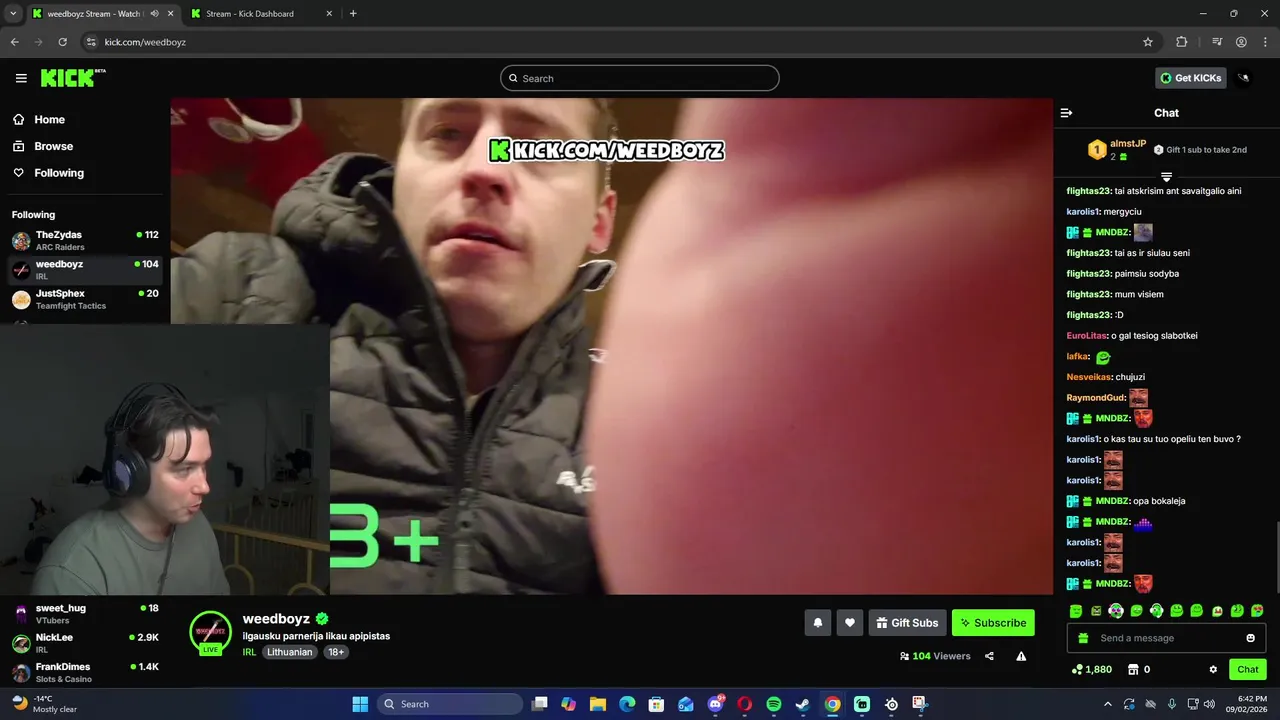Open Spotify from the taskbar

coord(774,704)
